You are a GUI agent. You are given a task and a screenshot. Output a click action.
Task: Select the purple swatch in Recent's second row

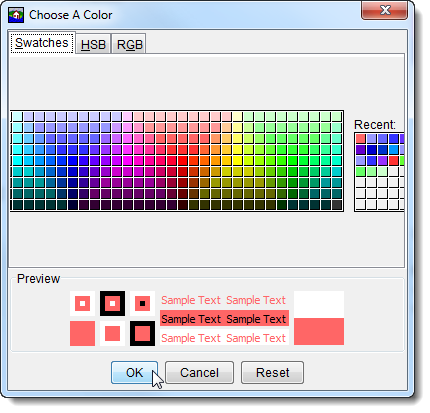361,150
